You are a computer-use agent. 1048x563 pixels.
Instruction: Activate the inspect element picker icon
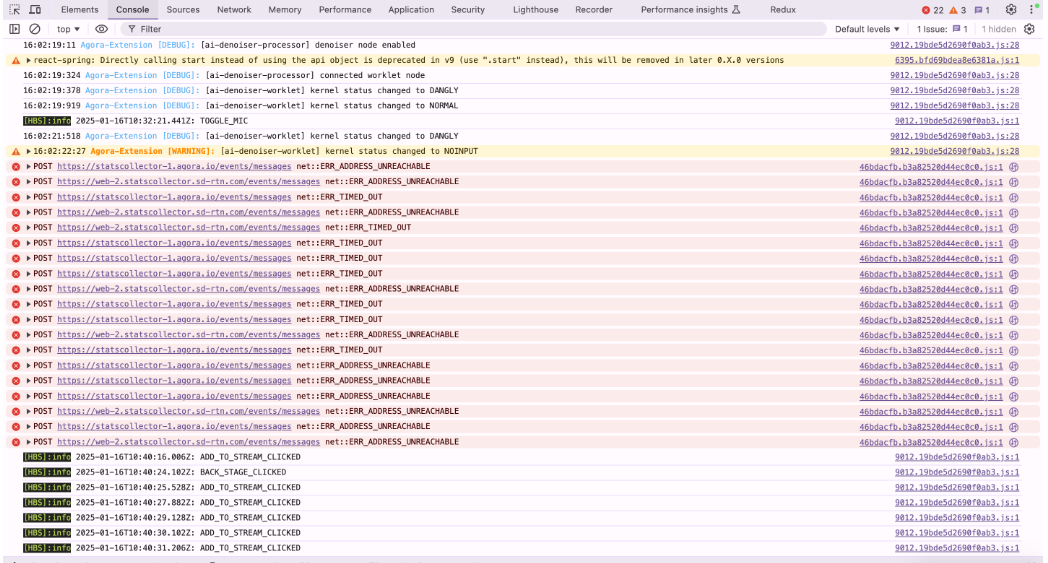14,10
